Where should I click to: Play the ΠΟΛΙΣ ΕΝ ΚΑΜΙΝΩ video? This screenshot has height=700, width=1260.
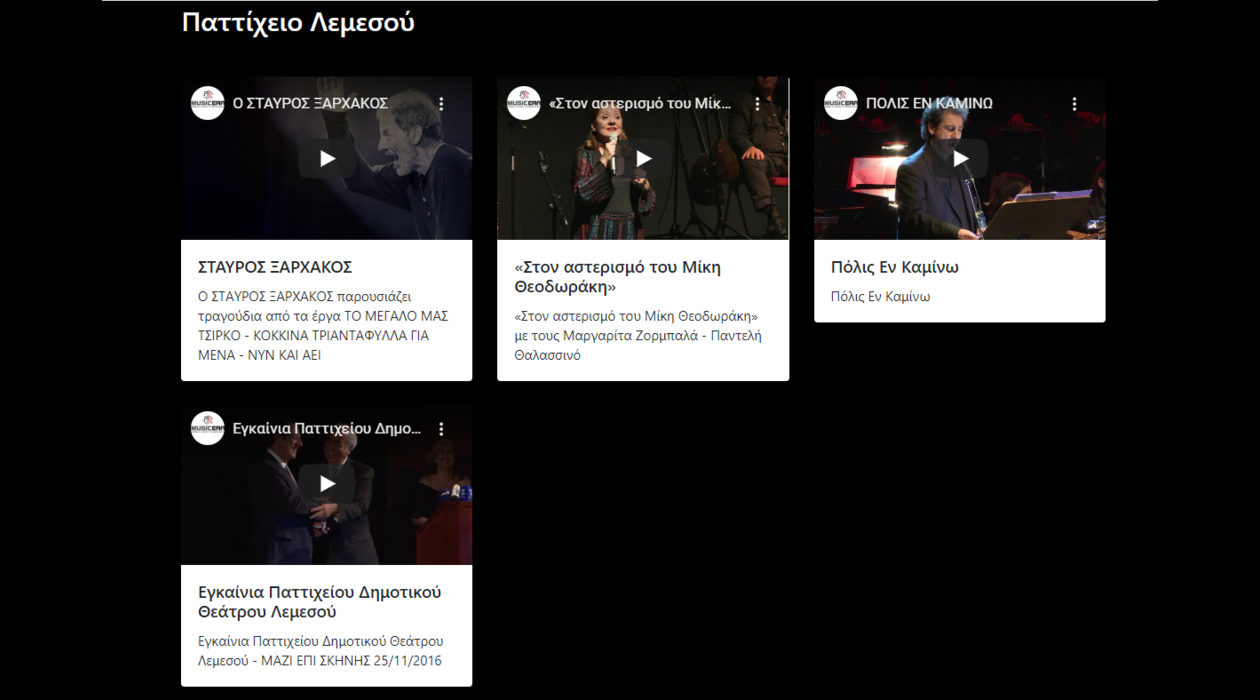pyautogui.click(x=960, y=158)
